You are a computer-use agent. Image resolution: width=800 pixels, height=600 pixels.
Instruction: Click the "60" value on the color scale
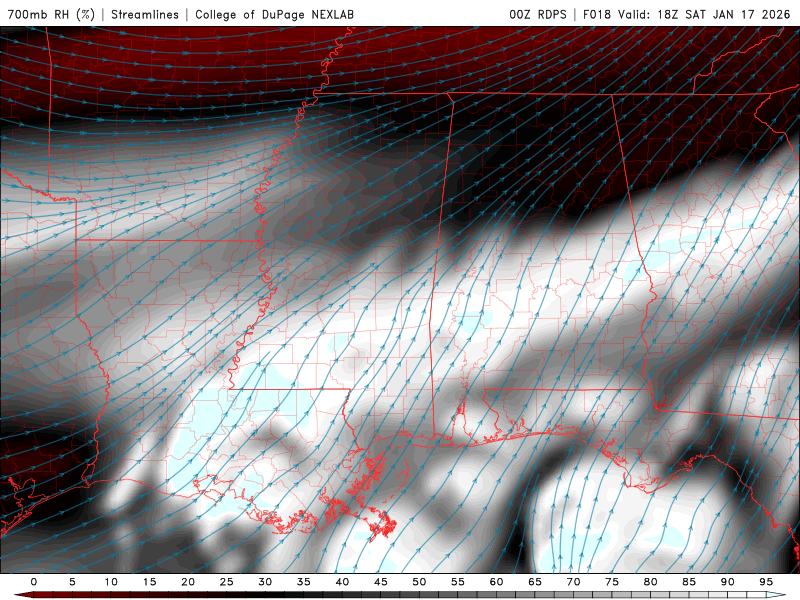[x=496, y=582]
